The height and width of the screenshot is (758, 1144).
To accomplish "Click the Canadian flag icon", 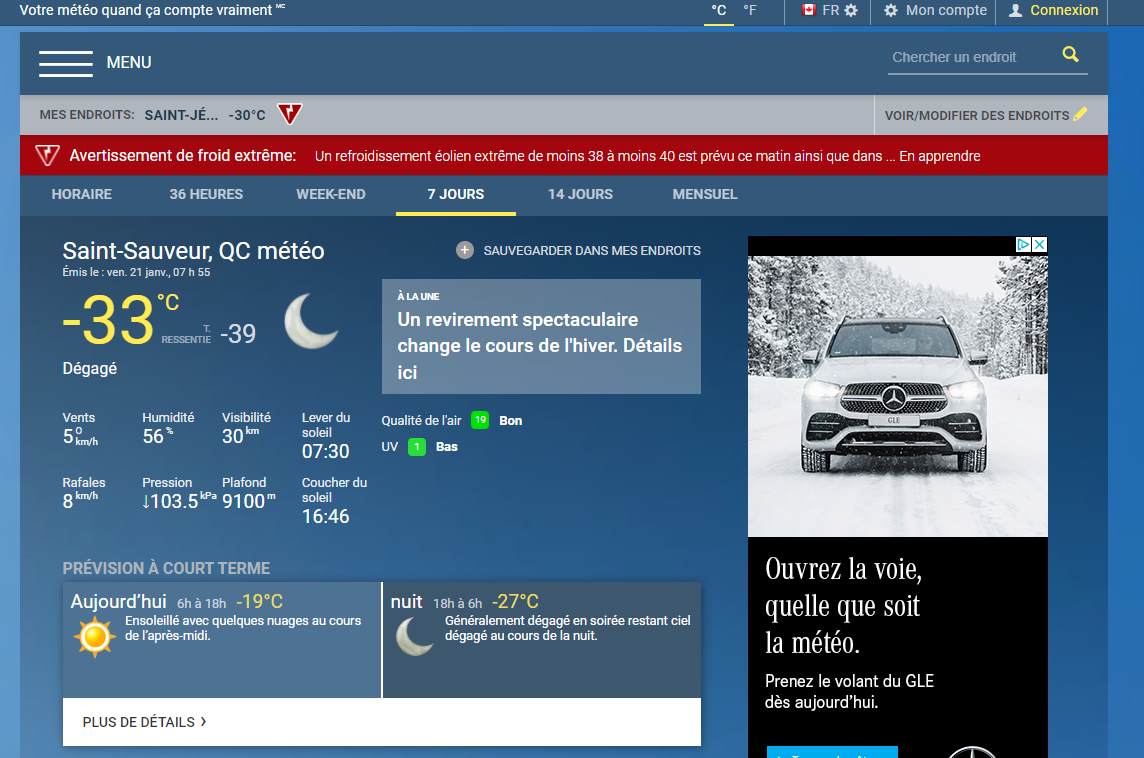I will click(808, 10).
